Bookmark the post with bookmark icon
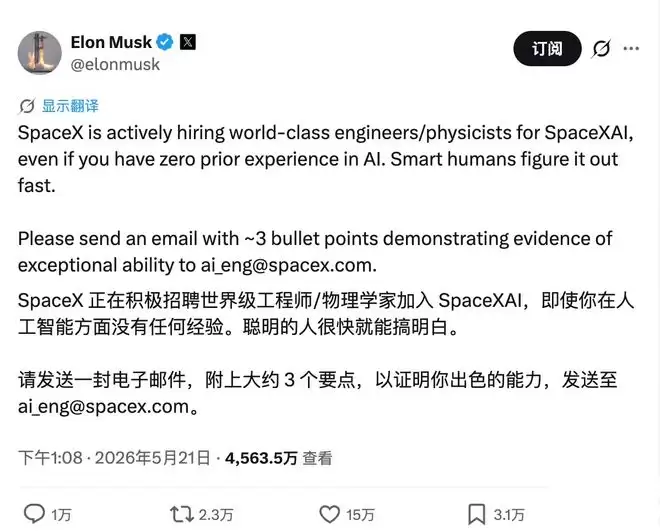This screenshot has height=532, width=660. (476, 514)
